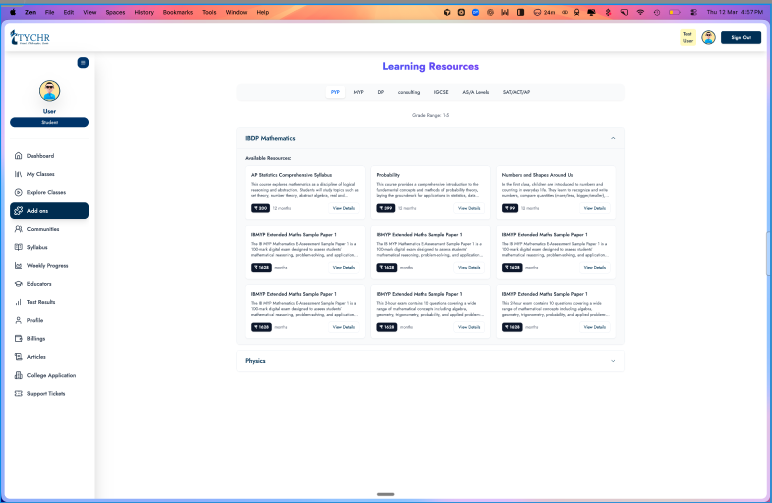Open Educators from the sidebar
This screenshot has width=772, height=503.
point(18,284)
